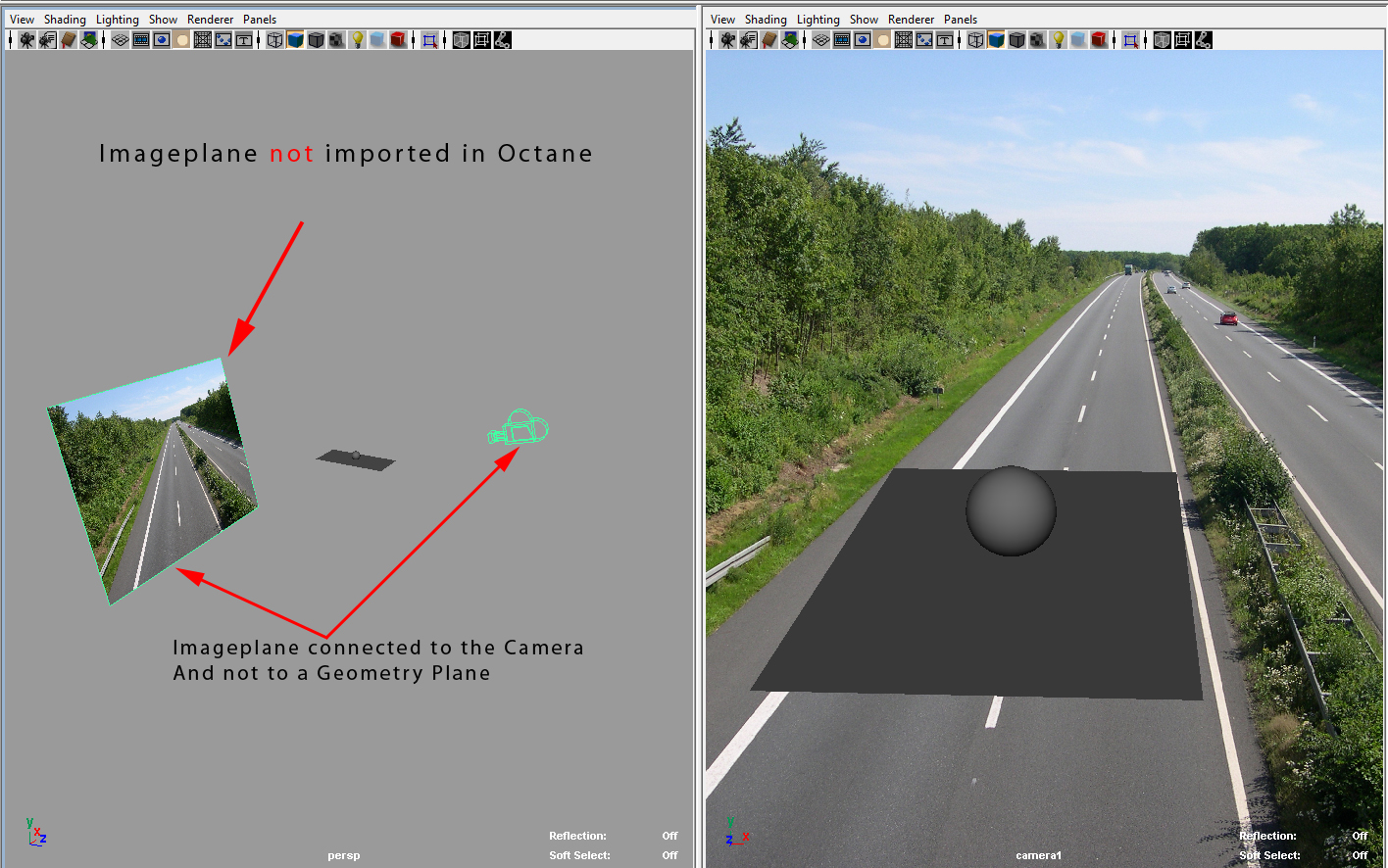Toggle the Grid display in camera1 panel
1388x868 pixels.
(x=821, y=40)
